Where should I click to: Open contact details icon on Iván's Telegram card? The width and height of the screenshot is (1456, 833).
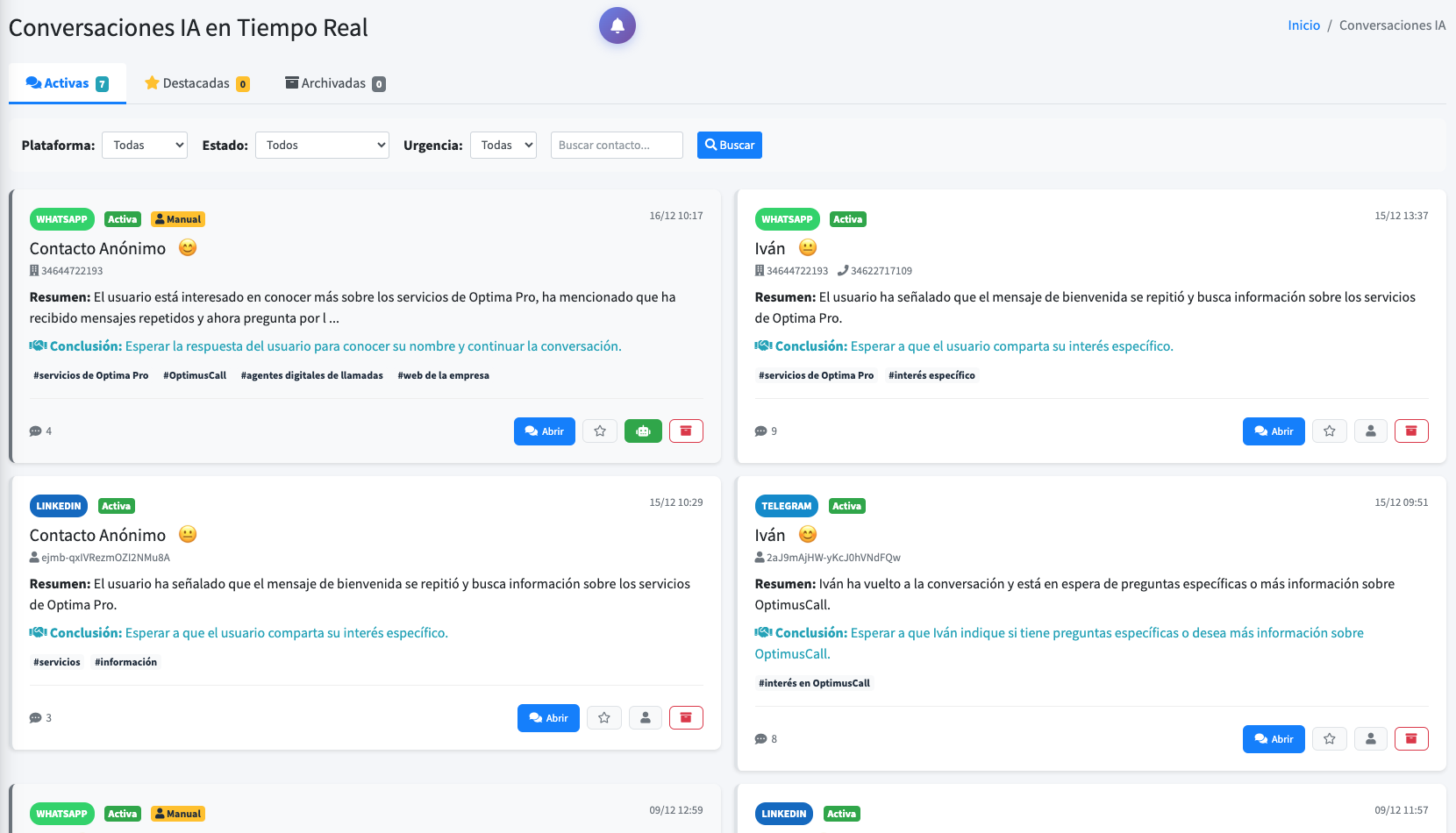pyautogui.click(x=1370, y=738)
